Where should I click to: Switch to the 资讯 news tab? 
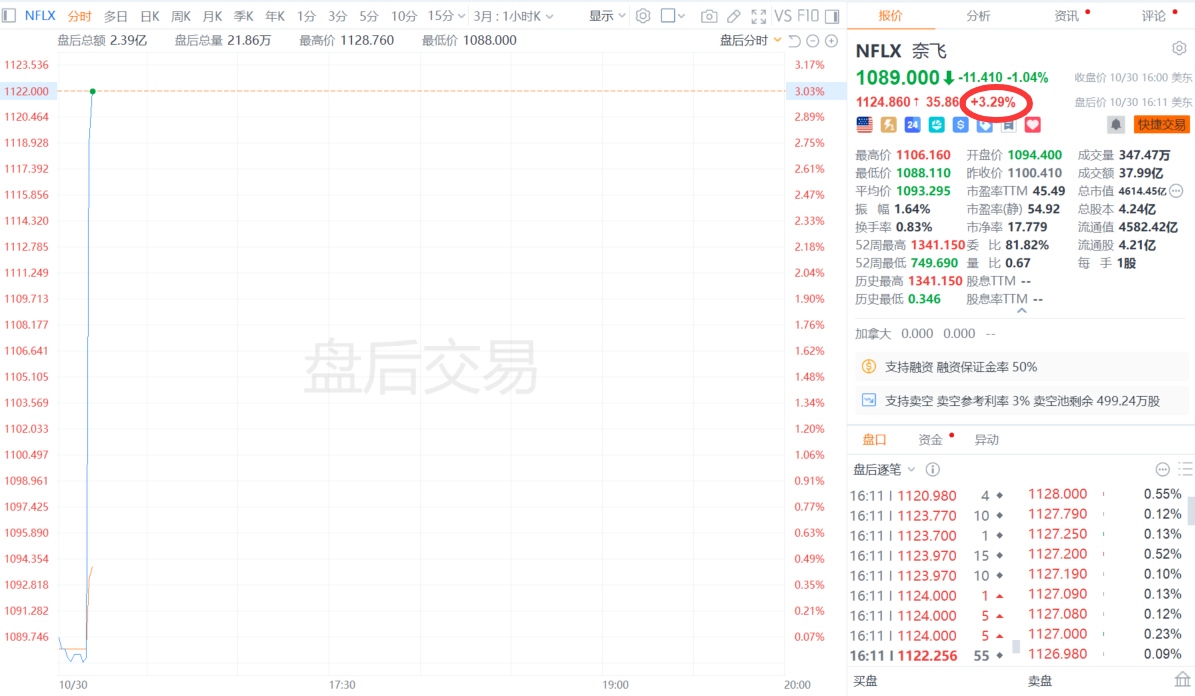coord(1067,16)
